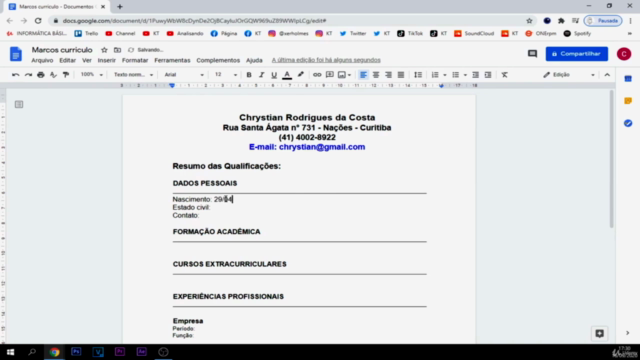The height and width of the screenshot is (360, 640).
Task: Open the last edit history link
Action: pyautogui.click(x=326, y=60)
